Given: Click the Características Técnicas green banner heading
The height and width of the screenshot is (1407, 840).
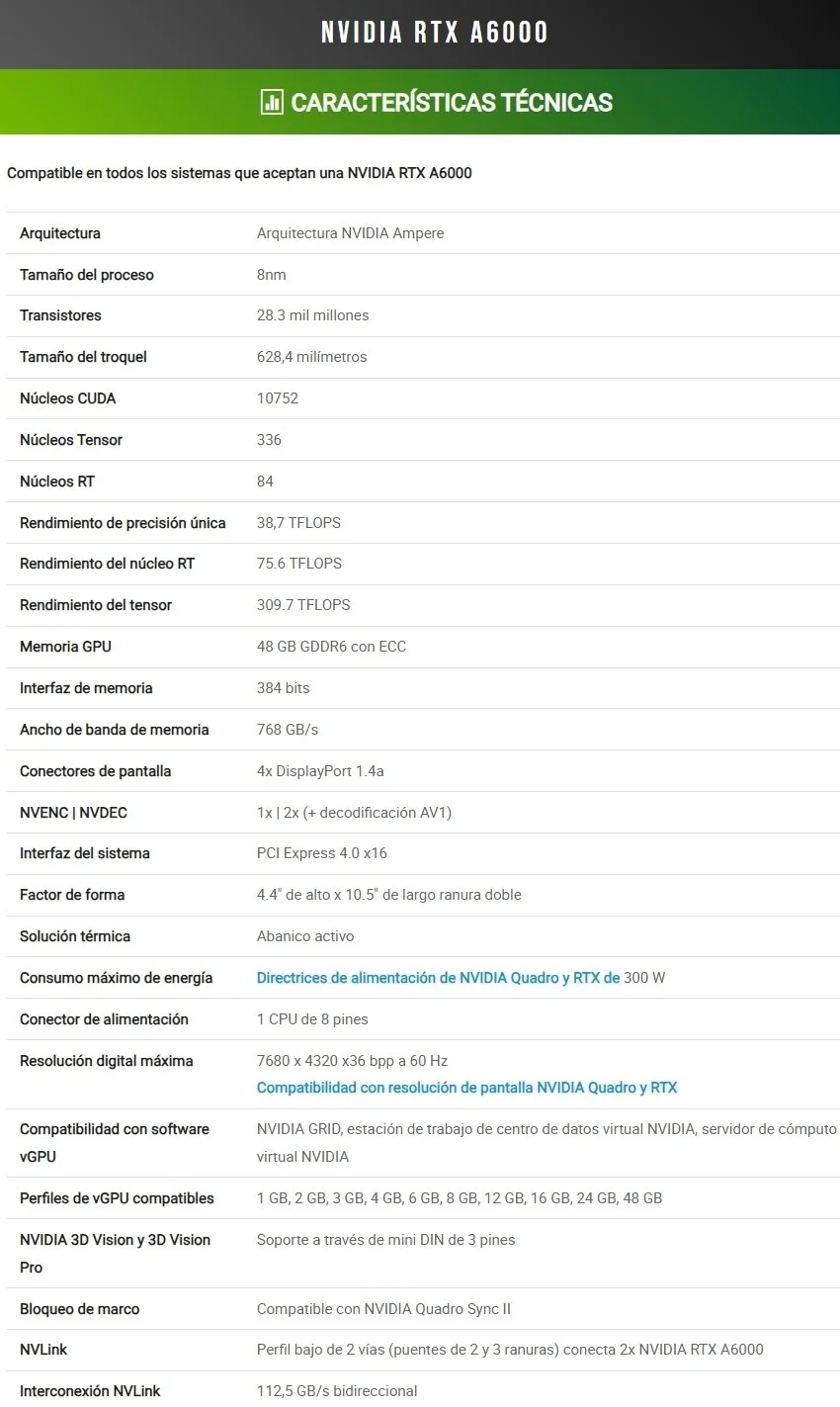Looking at the screenshot, I should (452, 102).
